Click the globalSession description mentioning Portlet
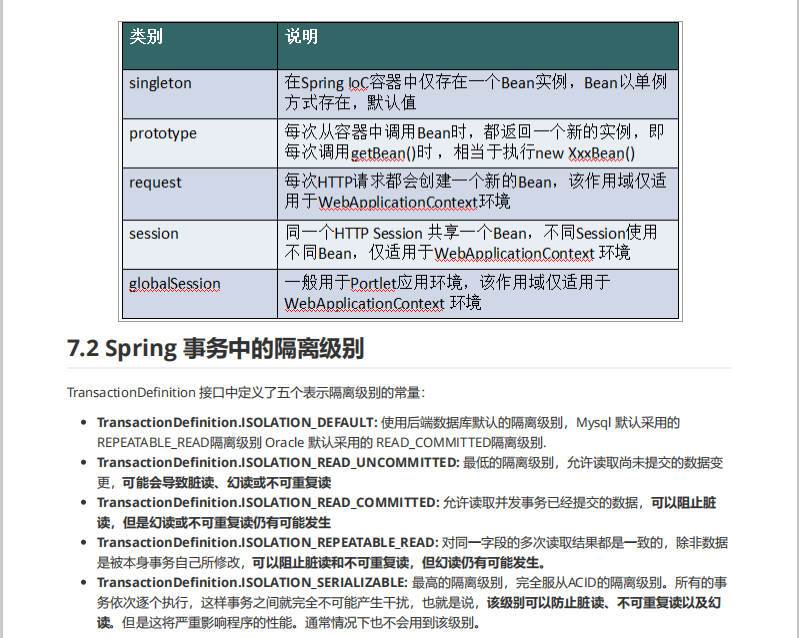 tap(478, 295)
